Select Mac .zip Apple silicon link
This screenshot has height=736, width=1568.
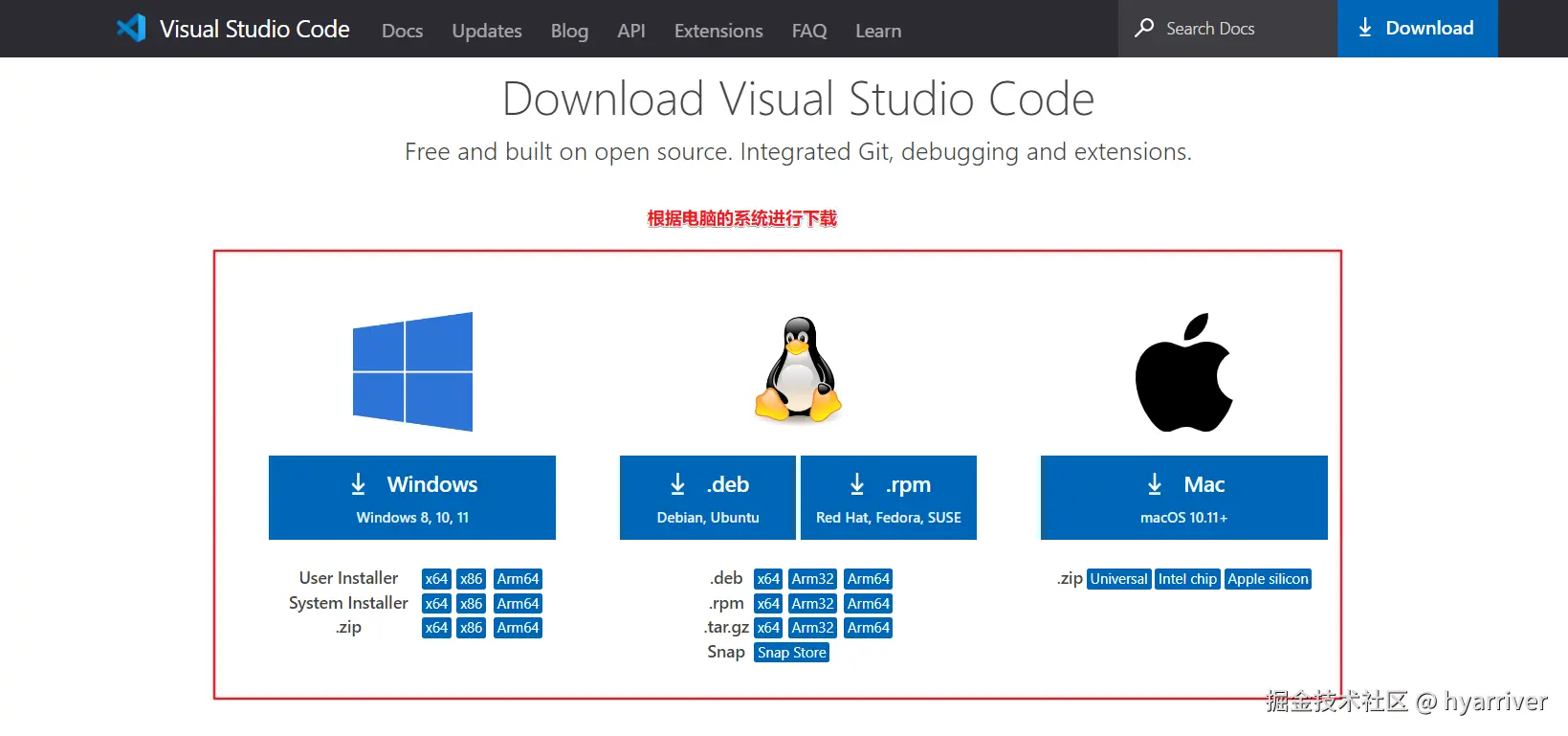click(x=1268, y=579)
